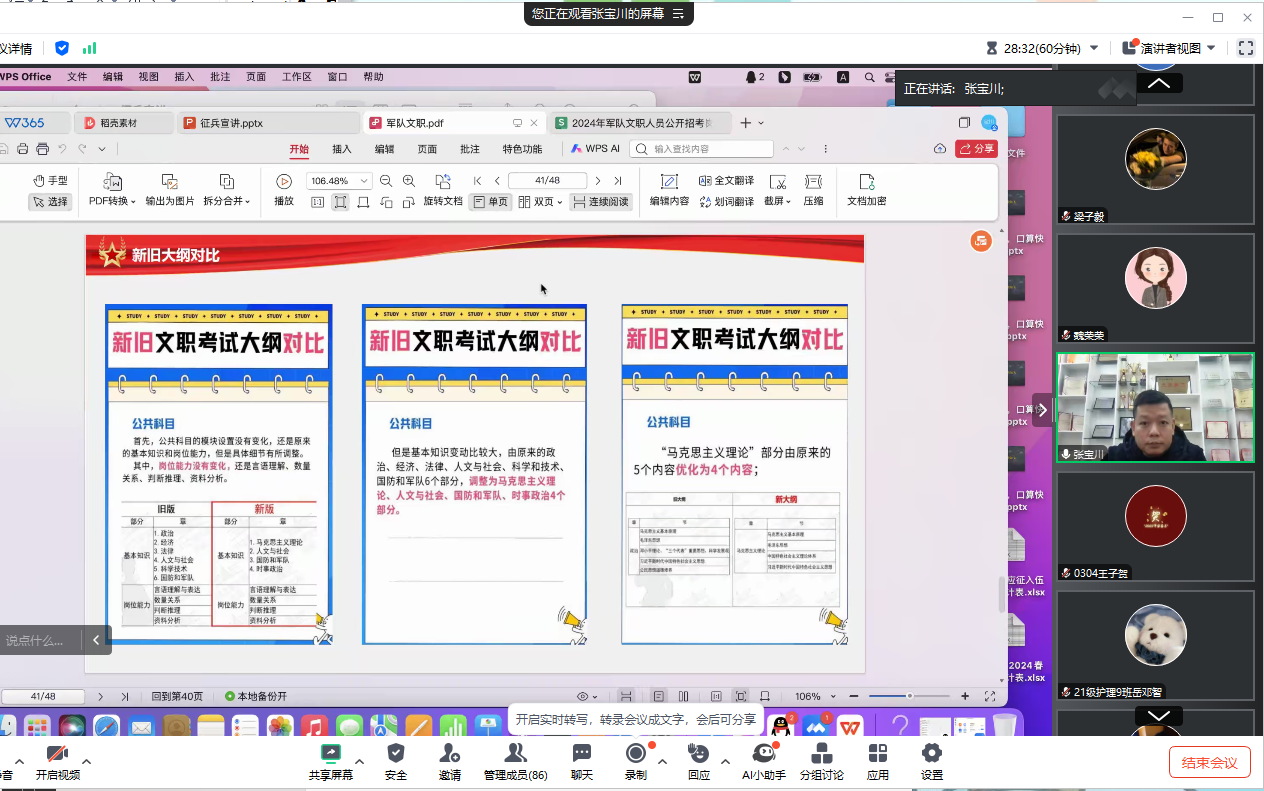Click 文档加密 document encryption
Image resolution: width=1264 pixels, height=791 pixels.
point(866,190)
